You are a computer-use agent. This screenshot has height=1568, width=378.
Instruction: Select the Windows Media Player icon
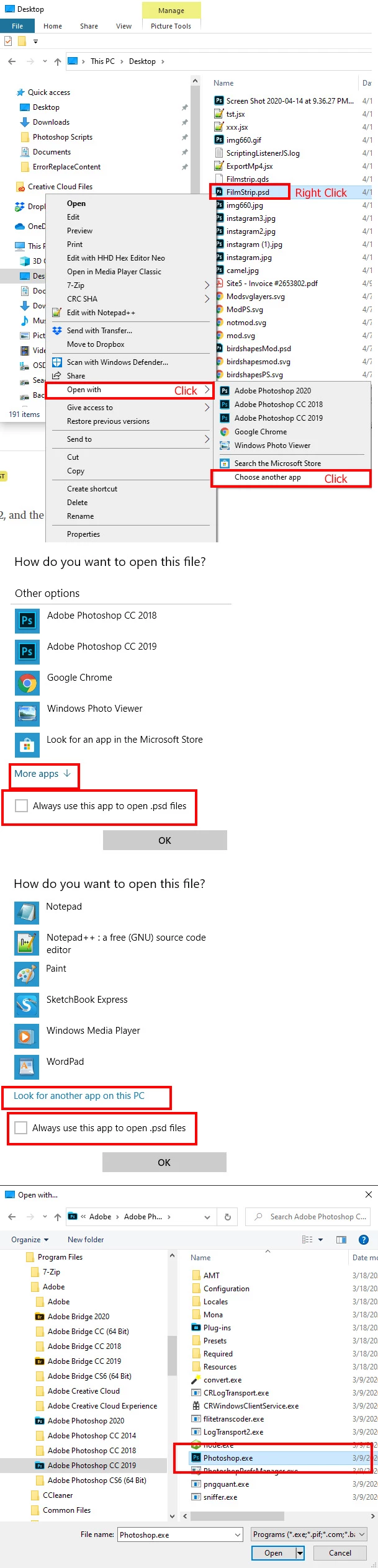pos(27,1036)
